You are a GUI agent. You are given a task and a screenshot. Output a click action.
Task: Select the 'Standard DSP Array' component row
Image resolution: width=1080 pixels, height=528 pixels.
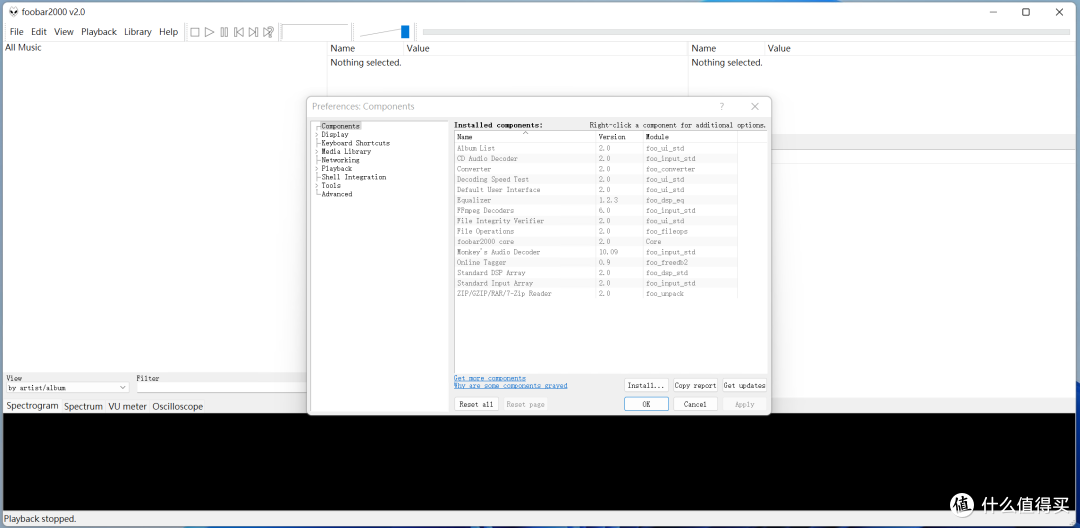(x=596, y=273)
